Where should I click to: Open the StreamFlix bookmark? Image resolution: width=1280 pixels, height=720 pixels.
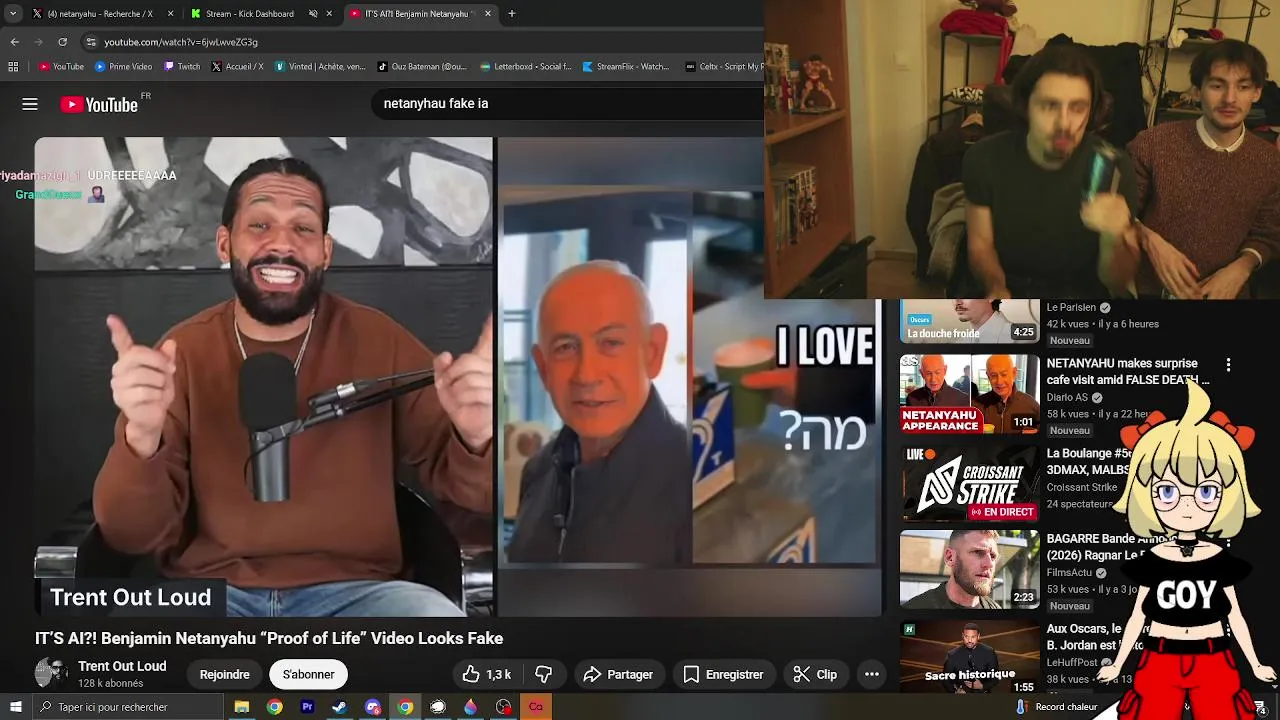coord(626,67)
